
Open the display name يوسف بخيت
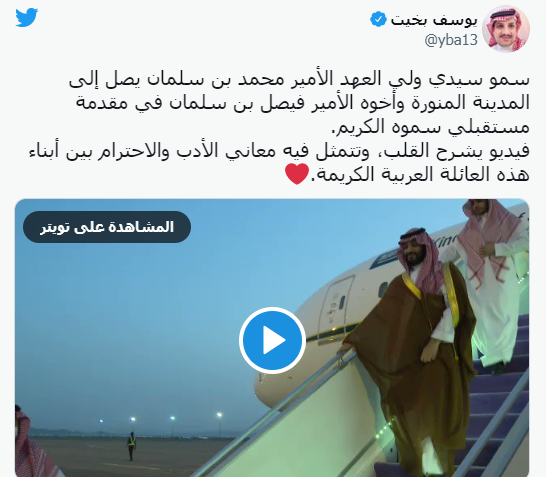click(434, 20)
